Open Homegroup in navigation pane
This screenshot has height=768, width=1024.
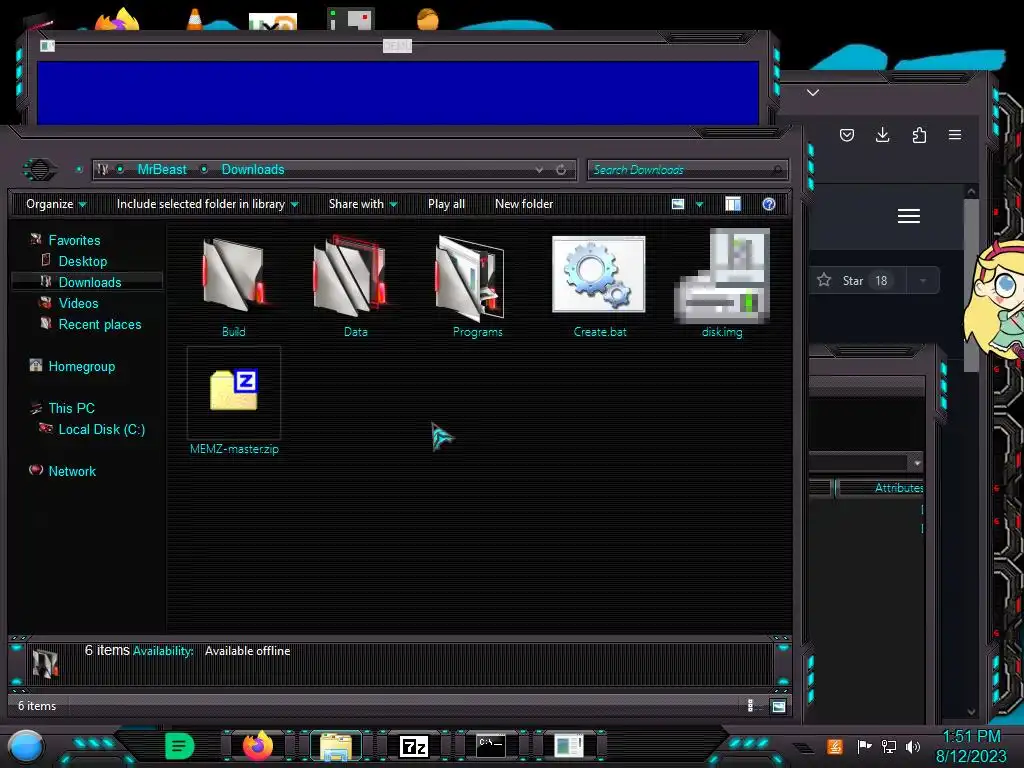pos(81,366)
